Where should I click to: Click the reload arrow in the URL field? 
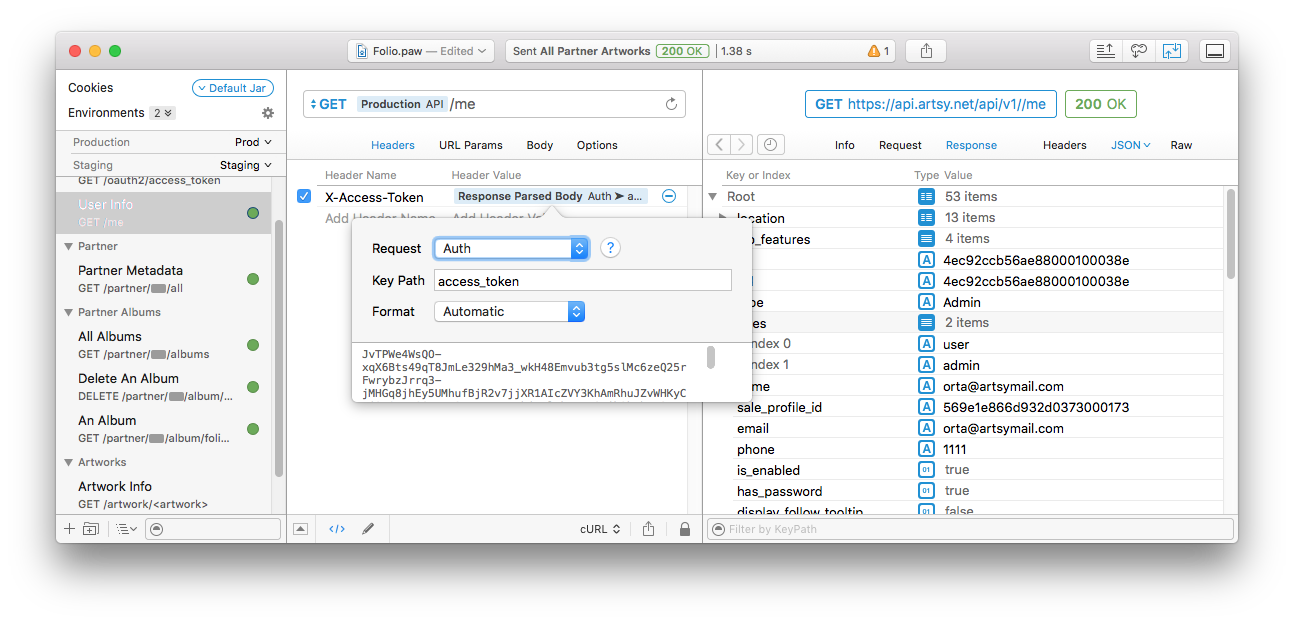[x=671, y=104]
